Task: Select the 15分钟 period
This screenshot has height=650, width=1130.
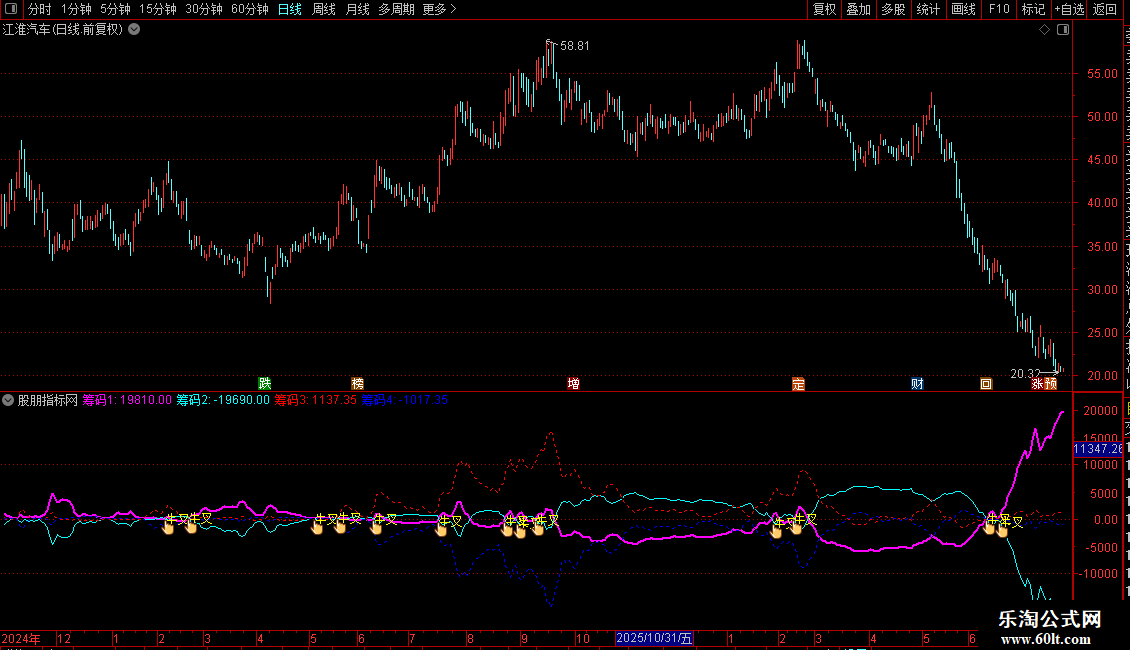Action: click(158, 9)
